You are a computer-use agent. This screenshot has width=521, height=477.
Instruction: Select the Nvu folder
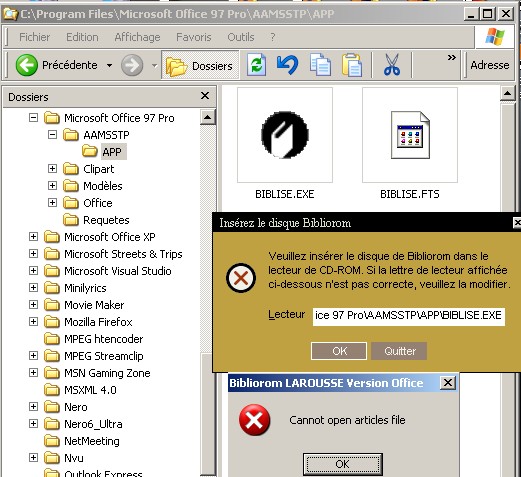pos(74,458)
